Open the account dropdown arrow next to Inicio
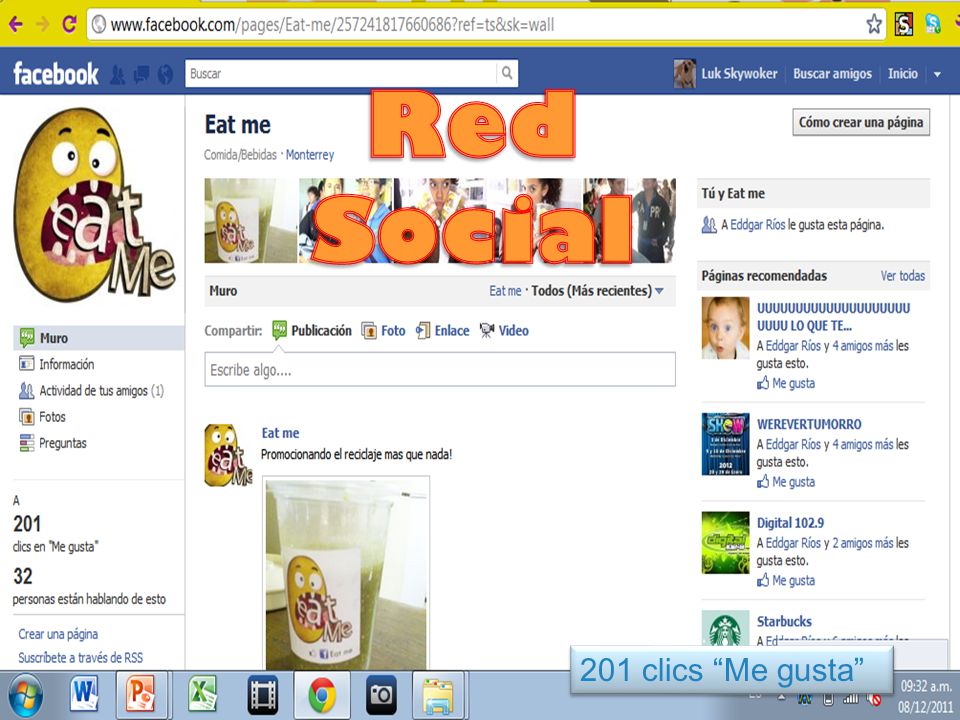The width and height of the screenshot is (960, 720). click(x=937, y=74)
